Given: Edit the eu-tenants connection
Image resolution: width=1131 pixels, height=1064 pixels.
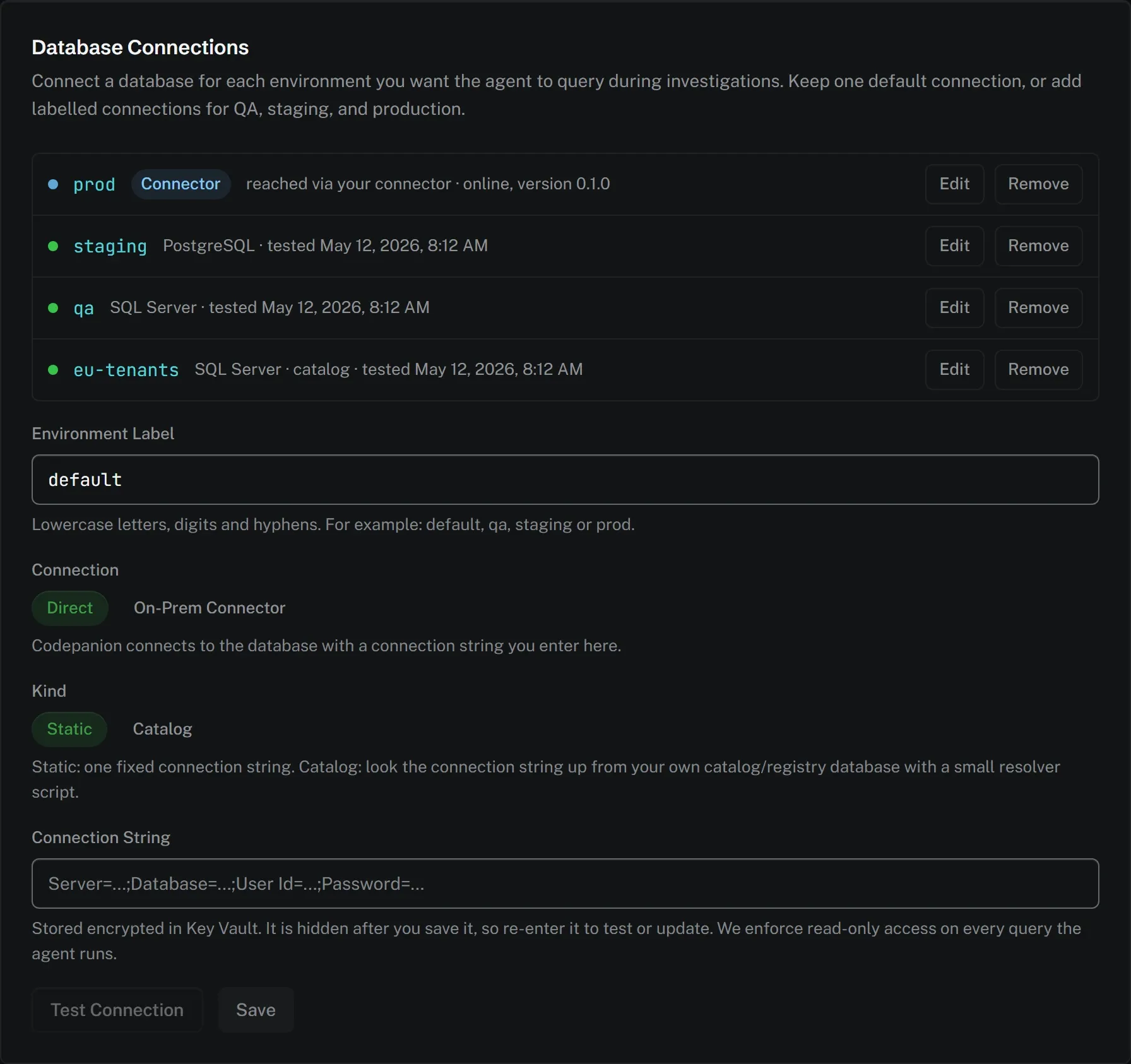Looking at the screenshot, I should [954, 370].
